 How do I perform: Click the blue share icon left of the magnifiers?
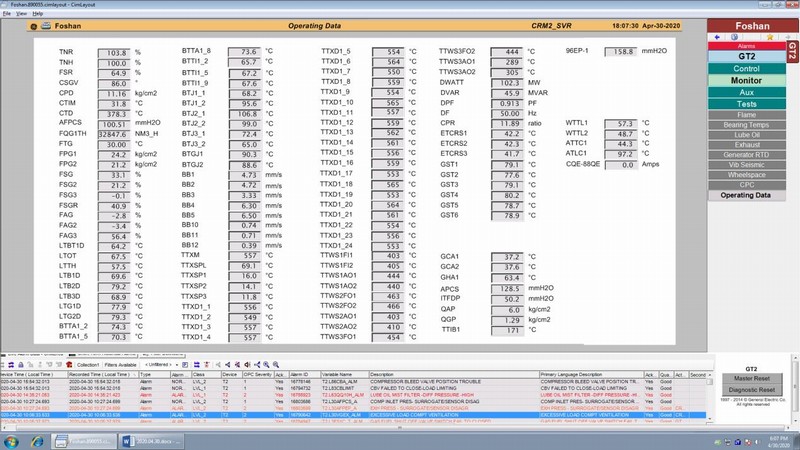click(257, 365)
